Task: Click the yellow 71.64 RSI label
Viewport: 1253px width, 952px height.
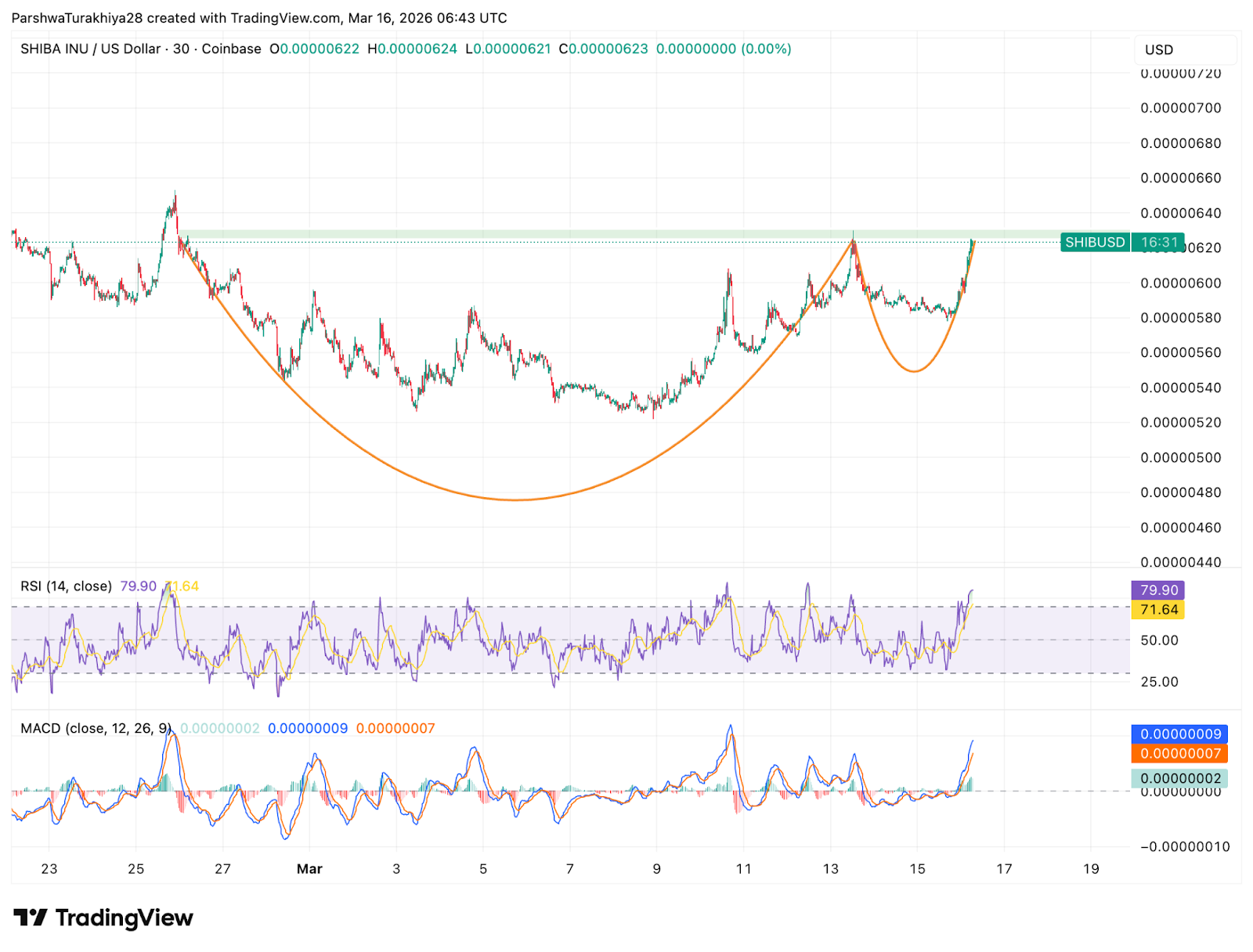Action: coord(1157,609)
